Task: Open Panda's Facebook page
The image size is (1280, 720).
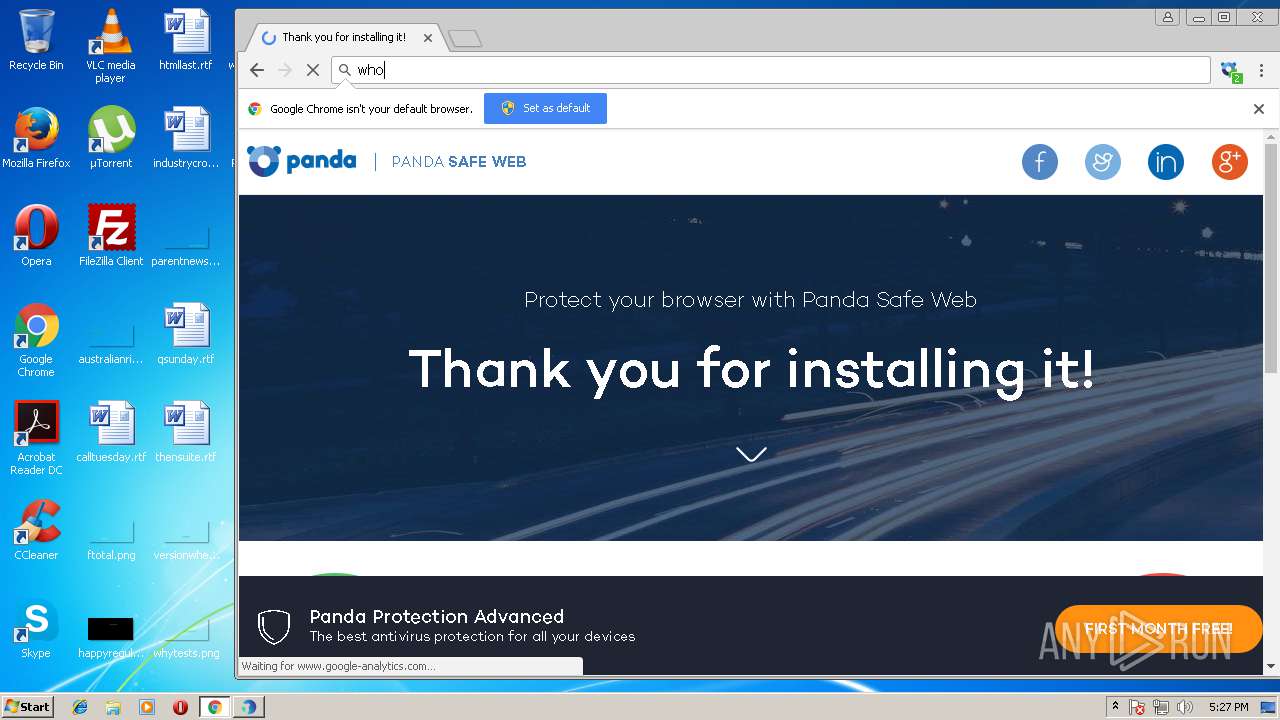Action: [1040, 162]
